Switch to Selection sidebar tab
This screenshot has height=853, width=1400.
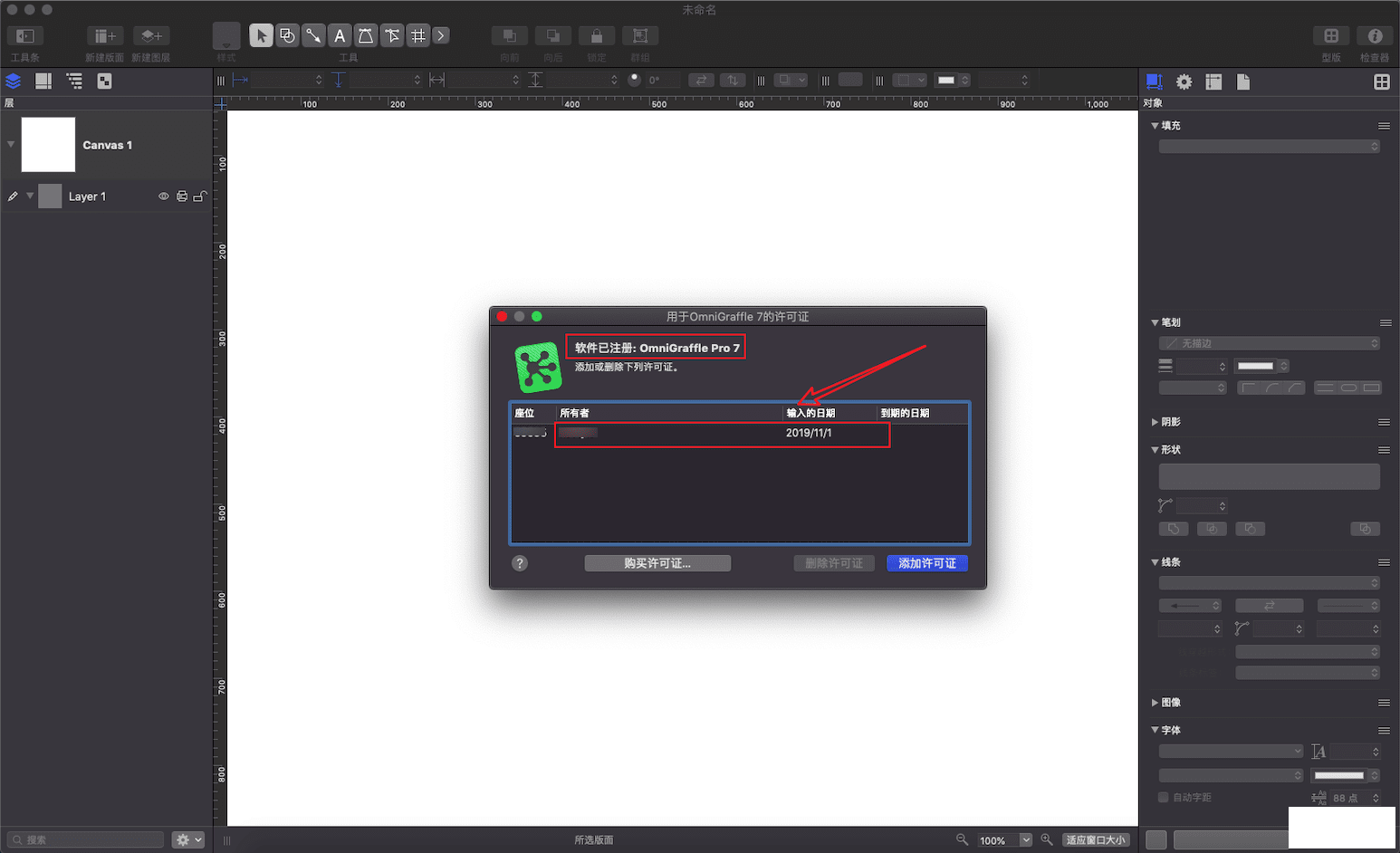[x=105, y=81]
